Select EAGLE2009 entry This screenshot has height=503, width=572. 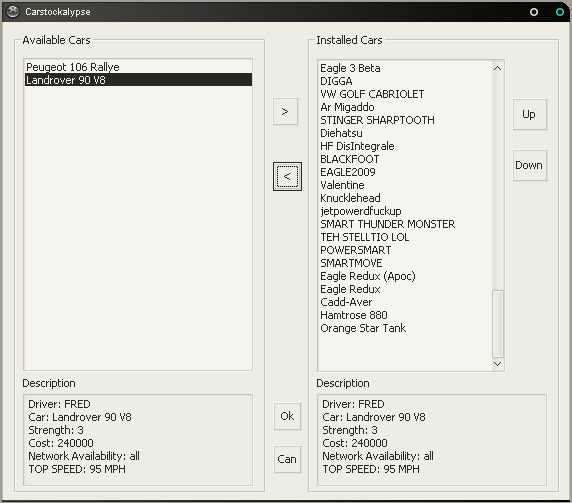pyautogui.click(x=405, y=172)
